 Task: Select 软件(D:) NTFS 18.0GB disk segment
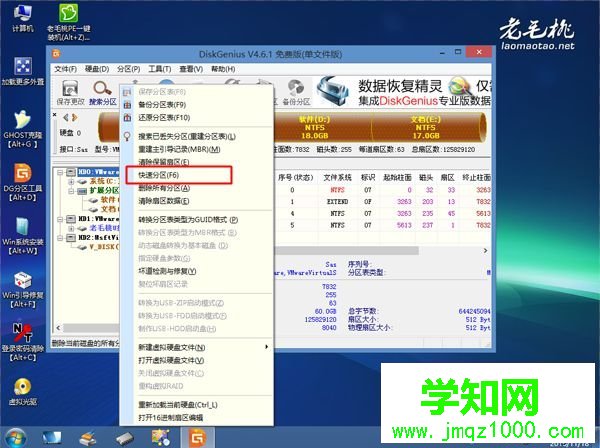(323, 127)
